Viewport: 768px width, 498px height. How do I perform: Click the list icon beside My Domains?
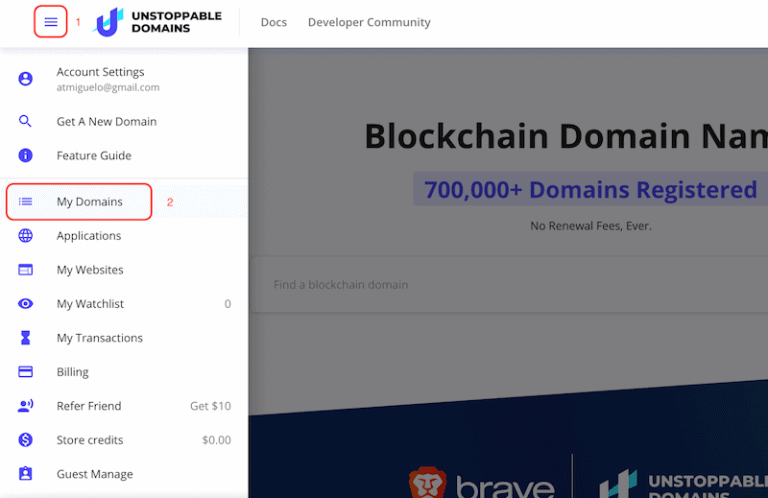coord(25,201)
